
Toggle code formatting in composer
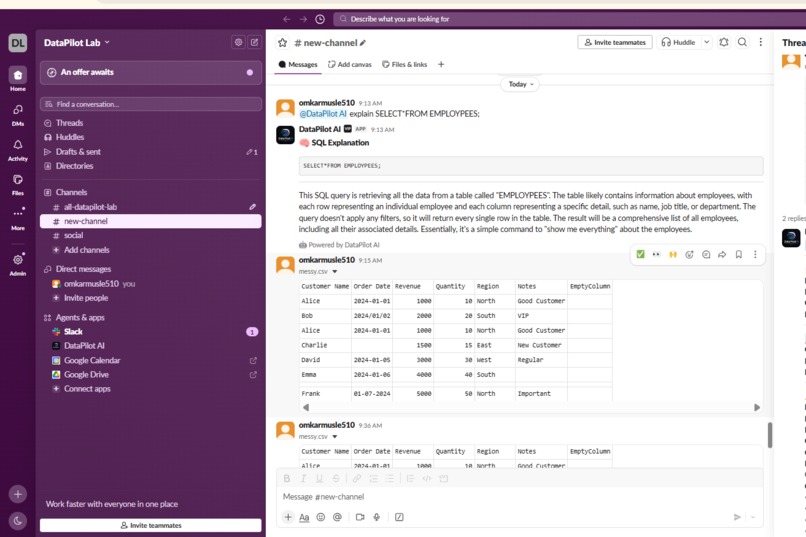[x=427, y=478]
